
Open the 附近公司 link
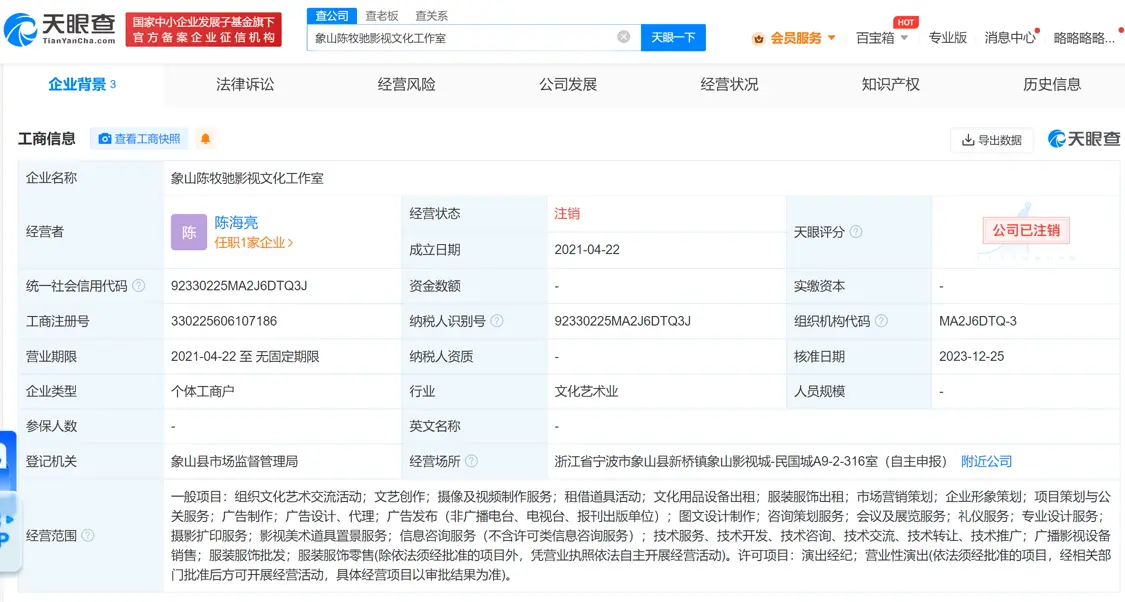coord(986,461)
